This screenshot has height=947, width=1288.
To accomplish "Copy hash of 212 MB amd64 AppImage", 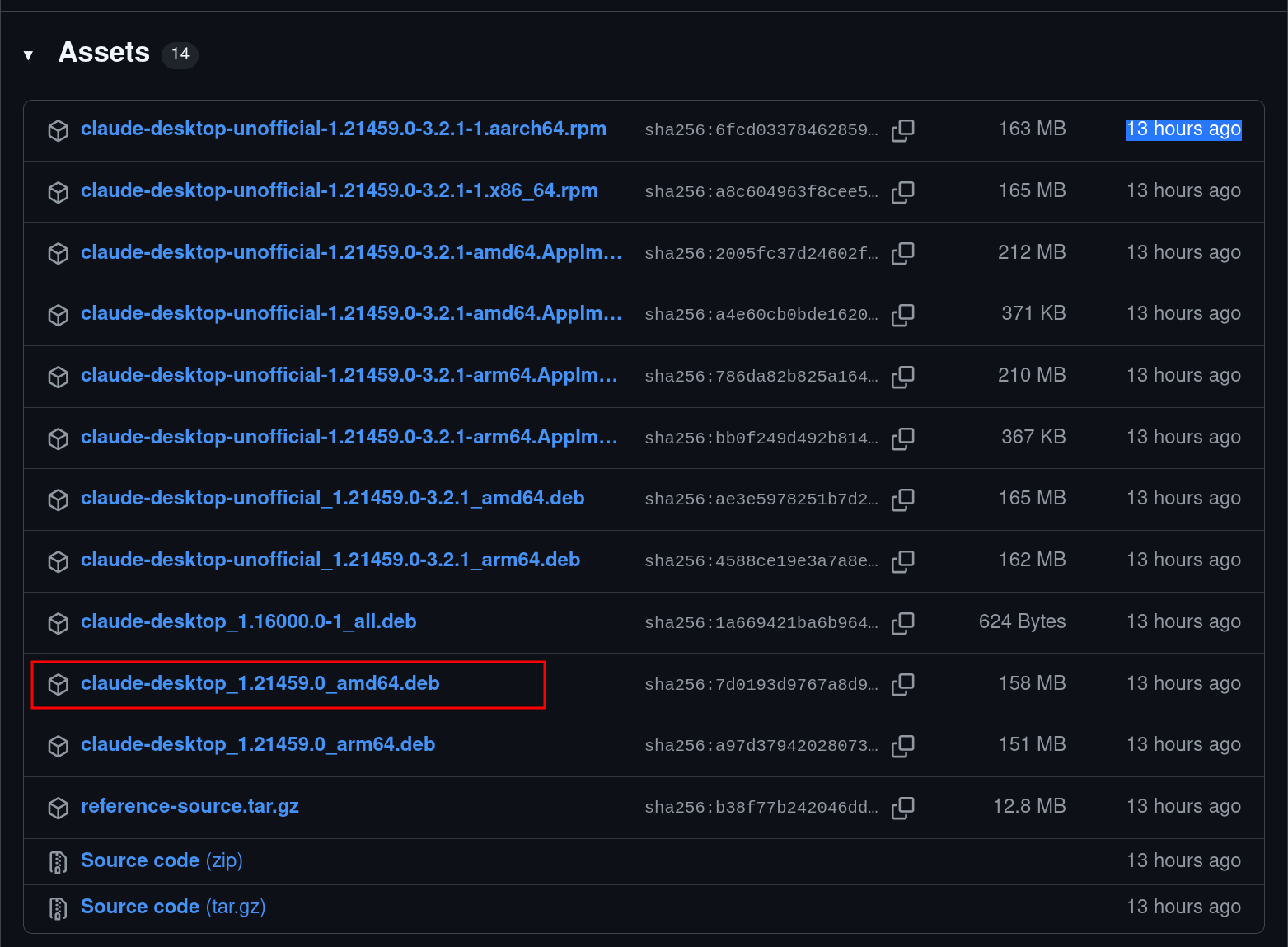I will [903, 253].
